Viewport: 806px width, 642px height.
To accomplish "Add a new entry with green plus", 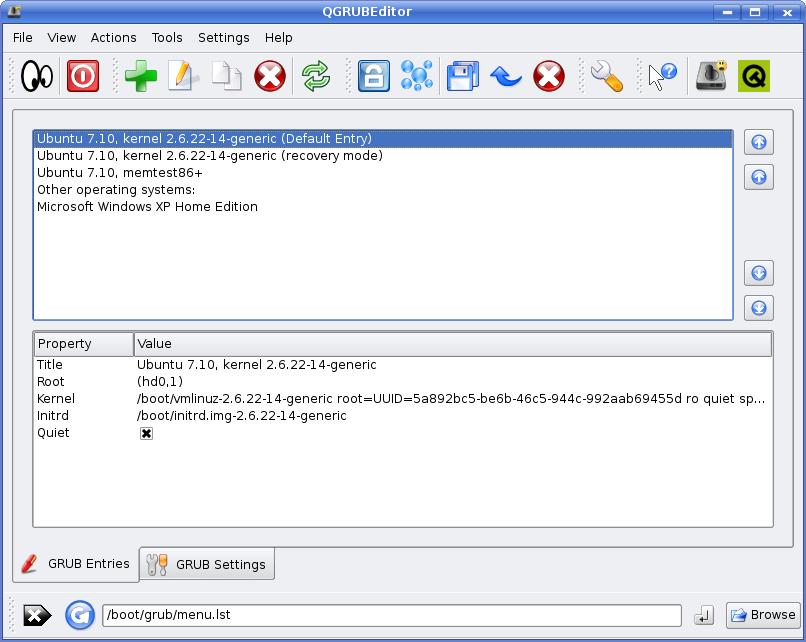I will [x=140, y=77].
